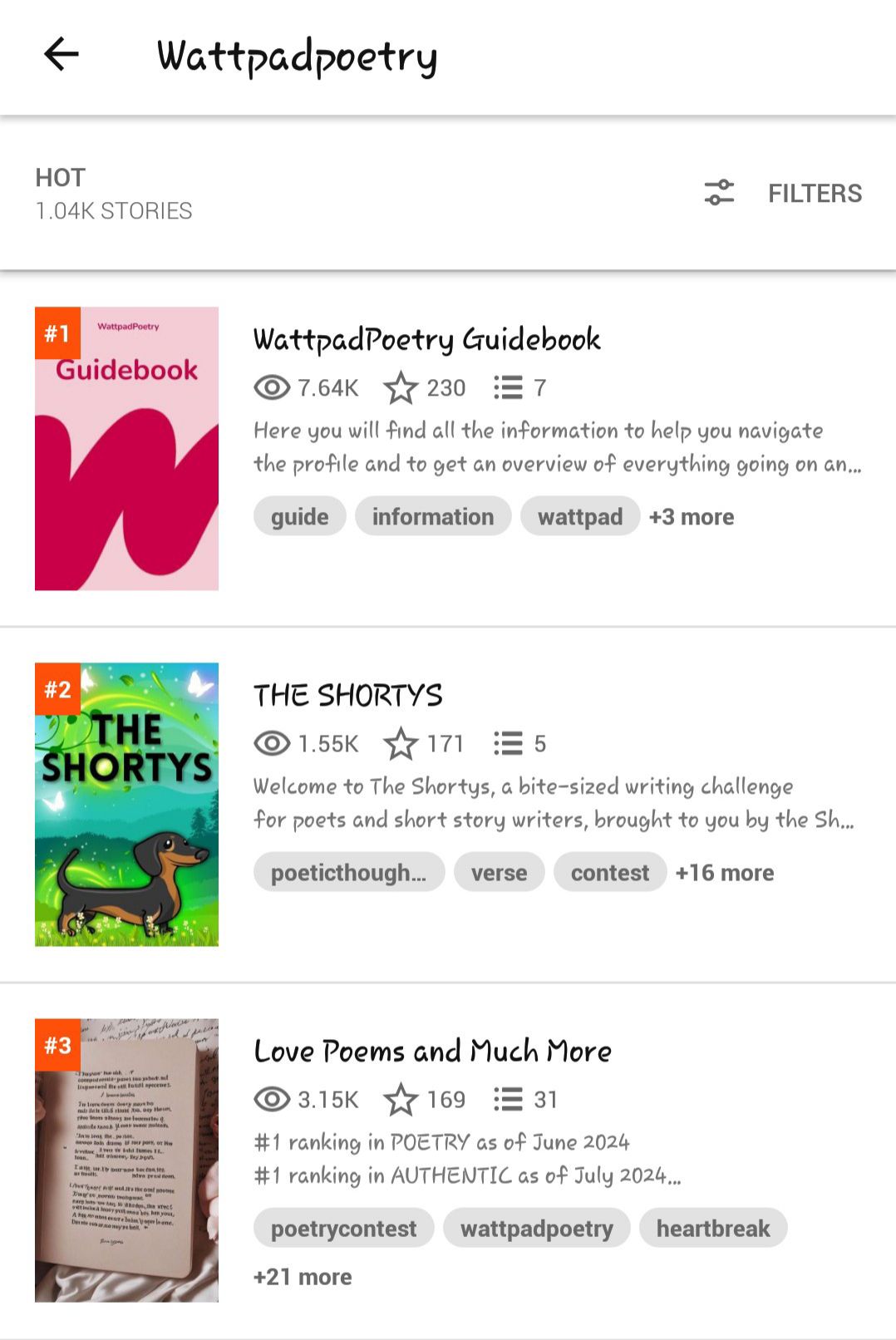Image resolution: width=896 pixels, height=1340 pixels.
Task: Tap eye views icon for Love Poems
Action: click(x=272, y=1099)
